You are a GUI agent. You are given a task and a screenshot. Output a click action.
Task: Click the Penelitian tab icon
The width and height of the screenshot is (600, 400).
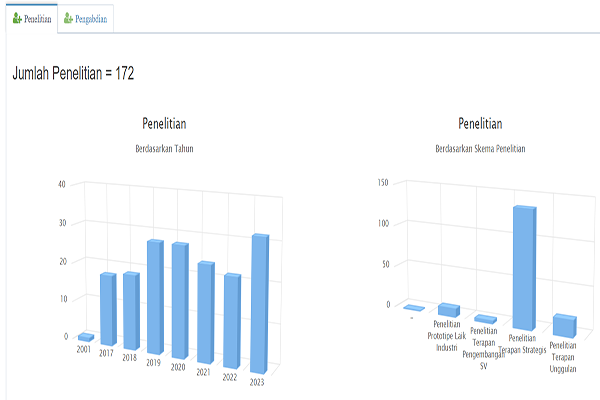pos(17,18)
